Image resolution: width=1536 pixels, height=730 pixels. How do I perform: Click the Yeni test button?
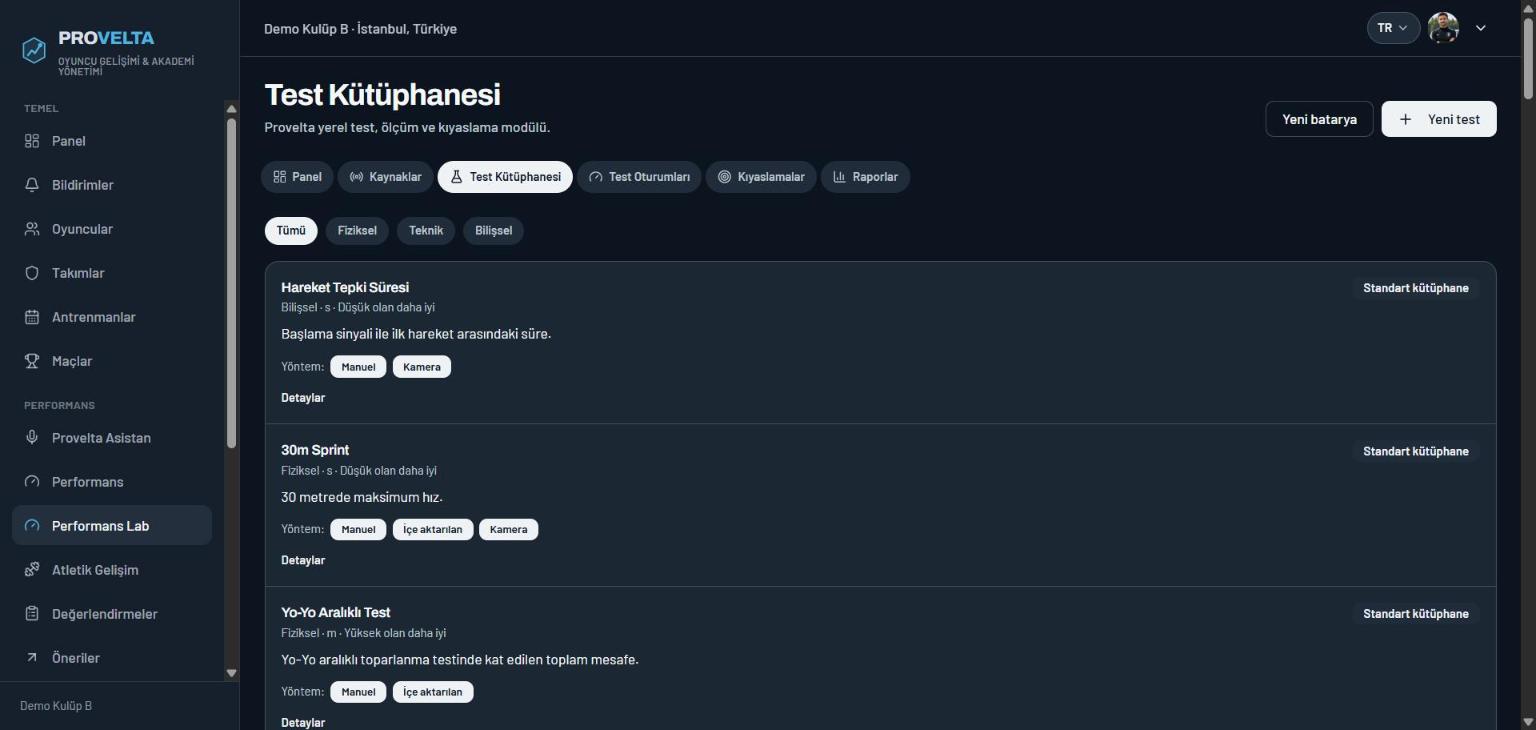pyautogui.click(x=1439, y=119)
